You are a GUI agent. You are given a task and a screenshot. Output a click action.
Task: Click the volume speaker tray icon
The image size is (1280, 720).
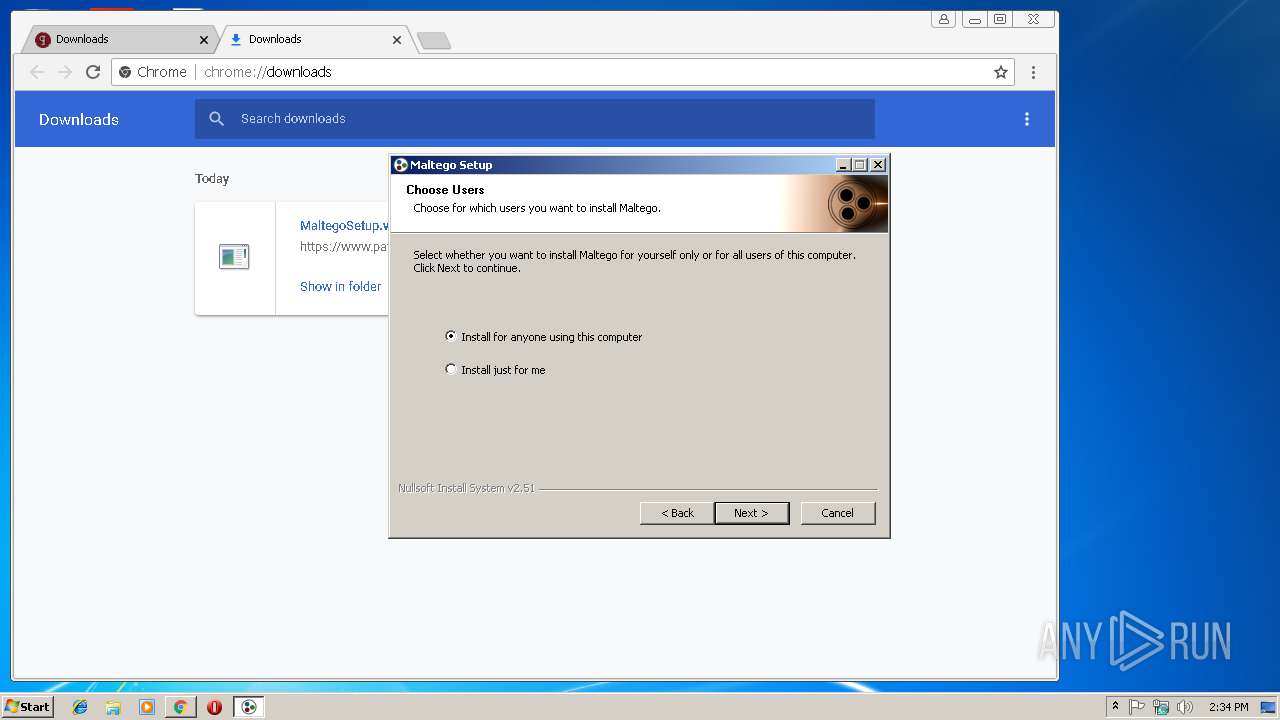click(x=1185, y=707)
